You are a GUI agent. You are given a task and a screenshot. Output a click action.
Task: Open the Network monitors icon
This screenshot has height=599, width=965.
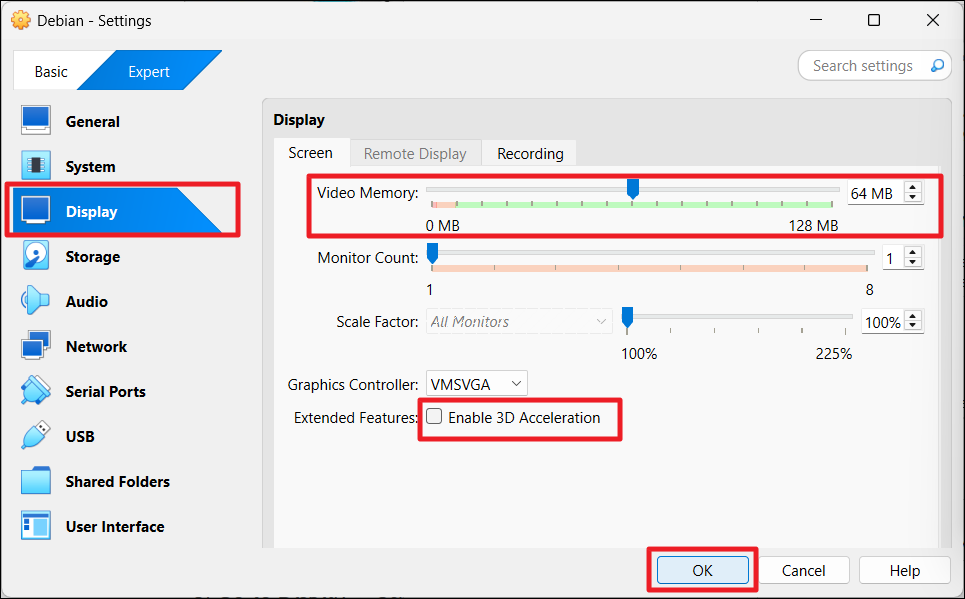click(x=36, y=346)
